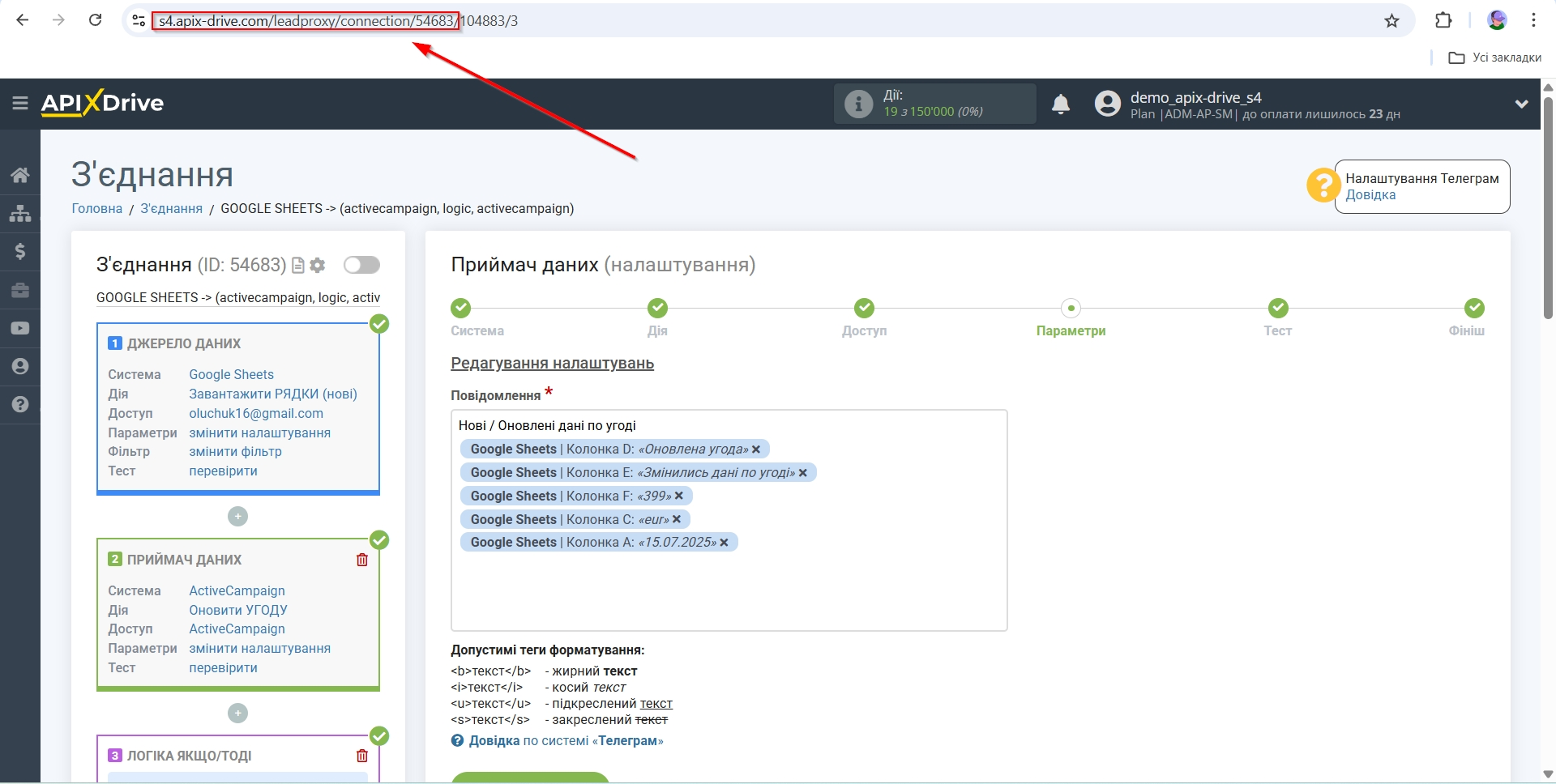This screenshot has height=784, width=1556.
Task: Click the yellow help question icon
Action: 1323,185
